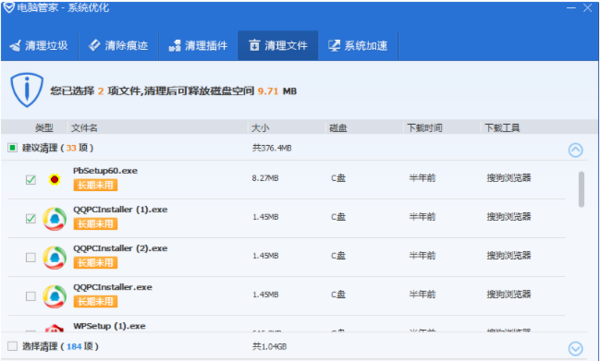Expand the 选择清理 section arrow
The width and height of the screenshot is (600, 361).
pos(576,348)
